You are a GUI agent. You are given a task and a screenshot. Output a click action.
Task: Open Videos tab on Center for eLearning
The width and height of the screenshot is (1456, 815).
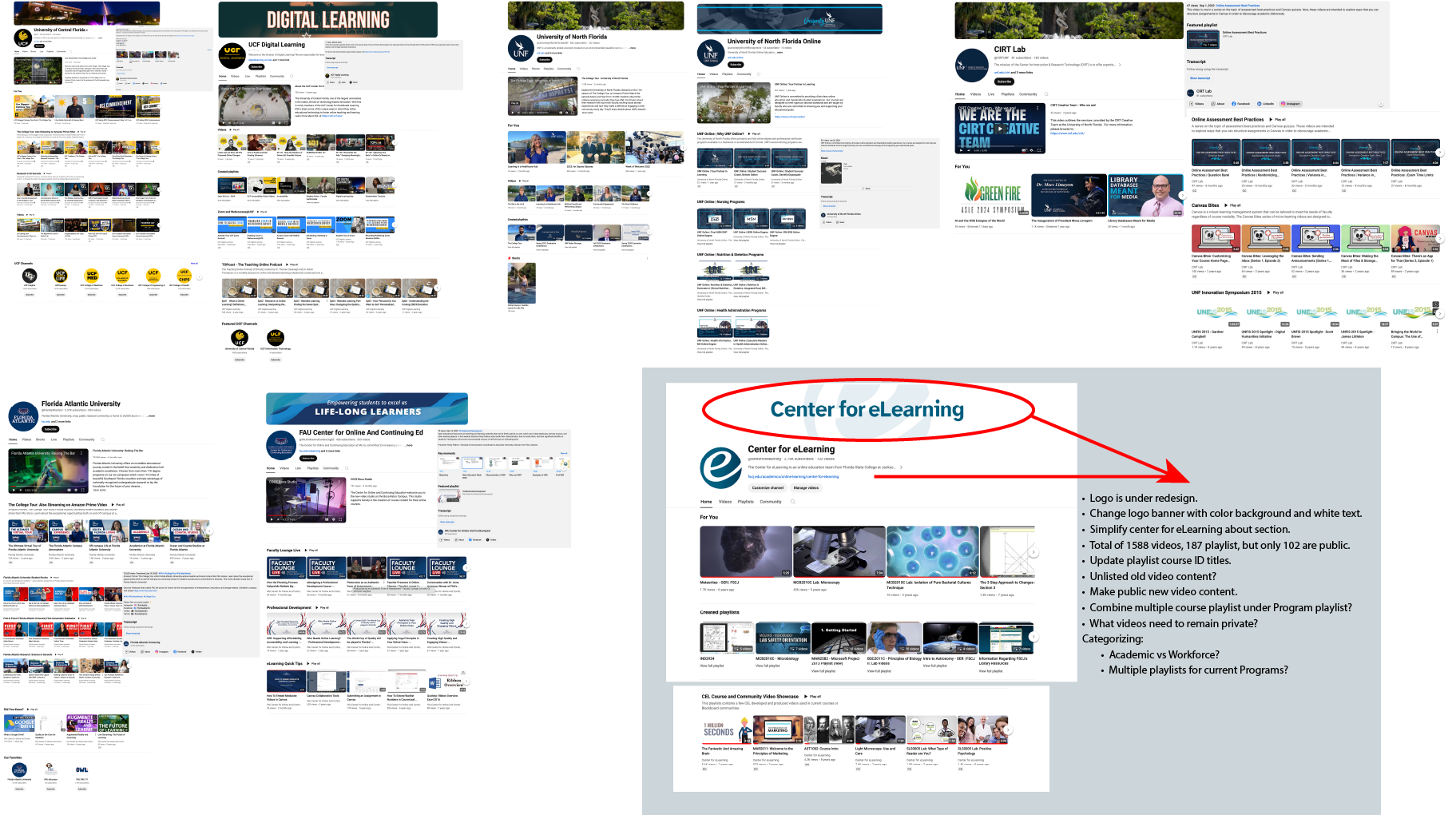[x=725, y=502]
